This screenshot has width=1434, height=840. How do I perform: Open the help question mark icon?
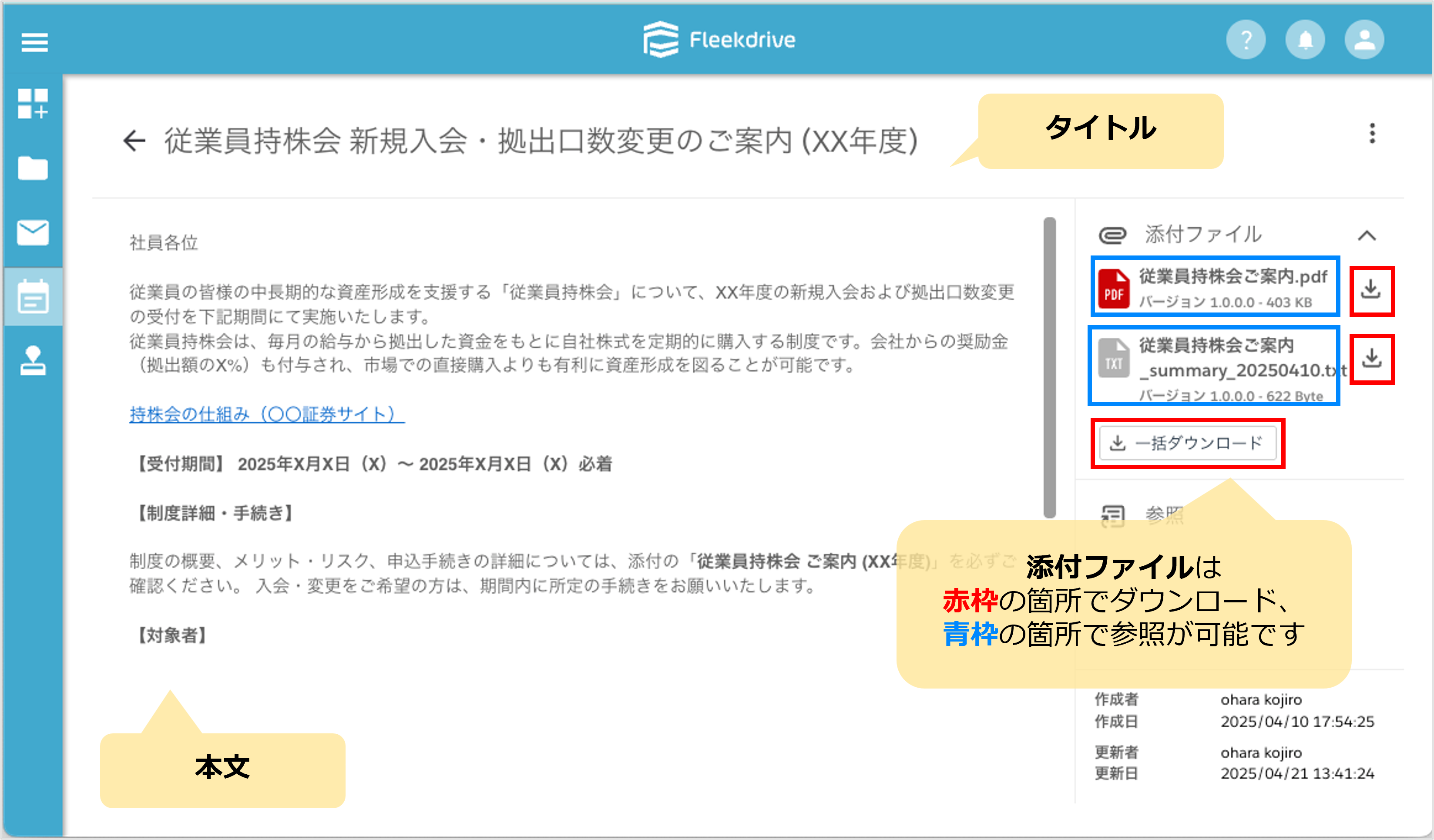click(1246, 40)
